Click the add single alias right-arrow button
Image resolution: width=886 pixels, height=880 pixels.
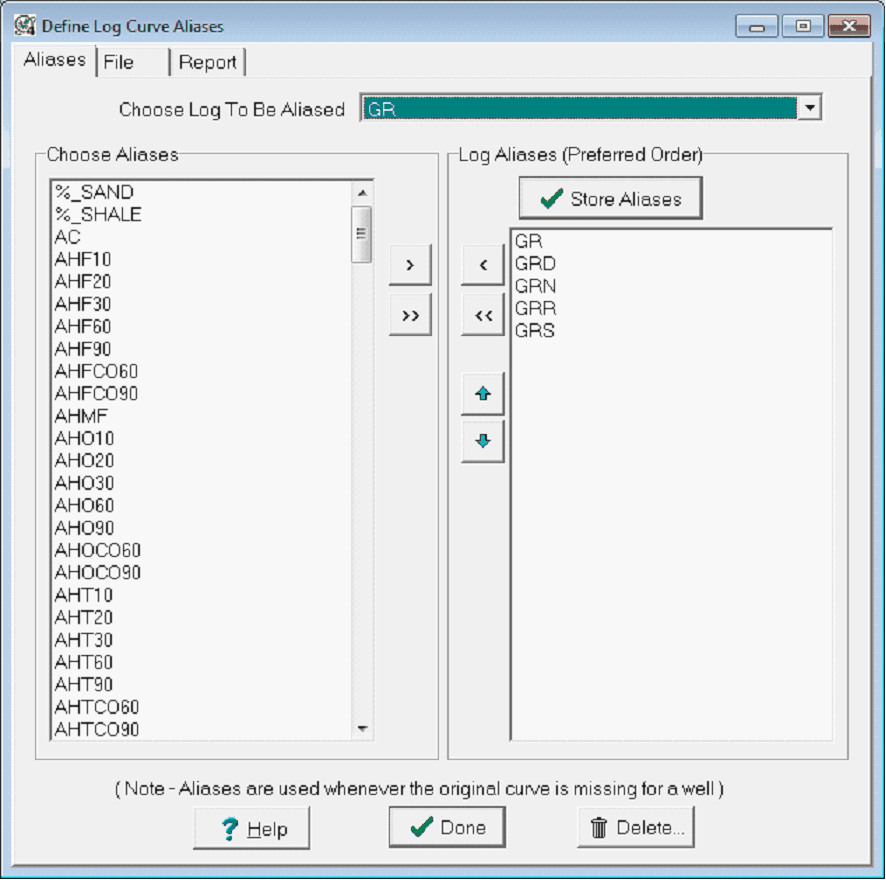pyautogui.click(x=410, y=266)
